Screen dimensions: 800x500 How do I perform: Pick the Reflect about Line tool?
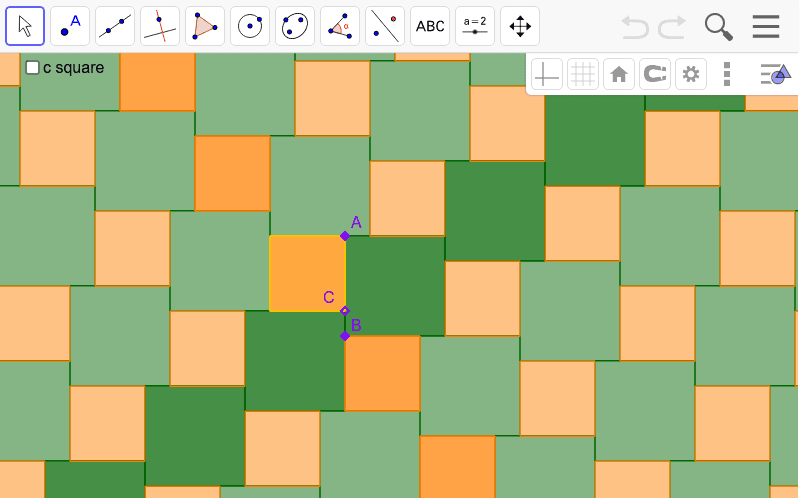coord(385,26)
